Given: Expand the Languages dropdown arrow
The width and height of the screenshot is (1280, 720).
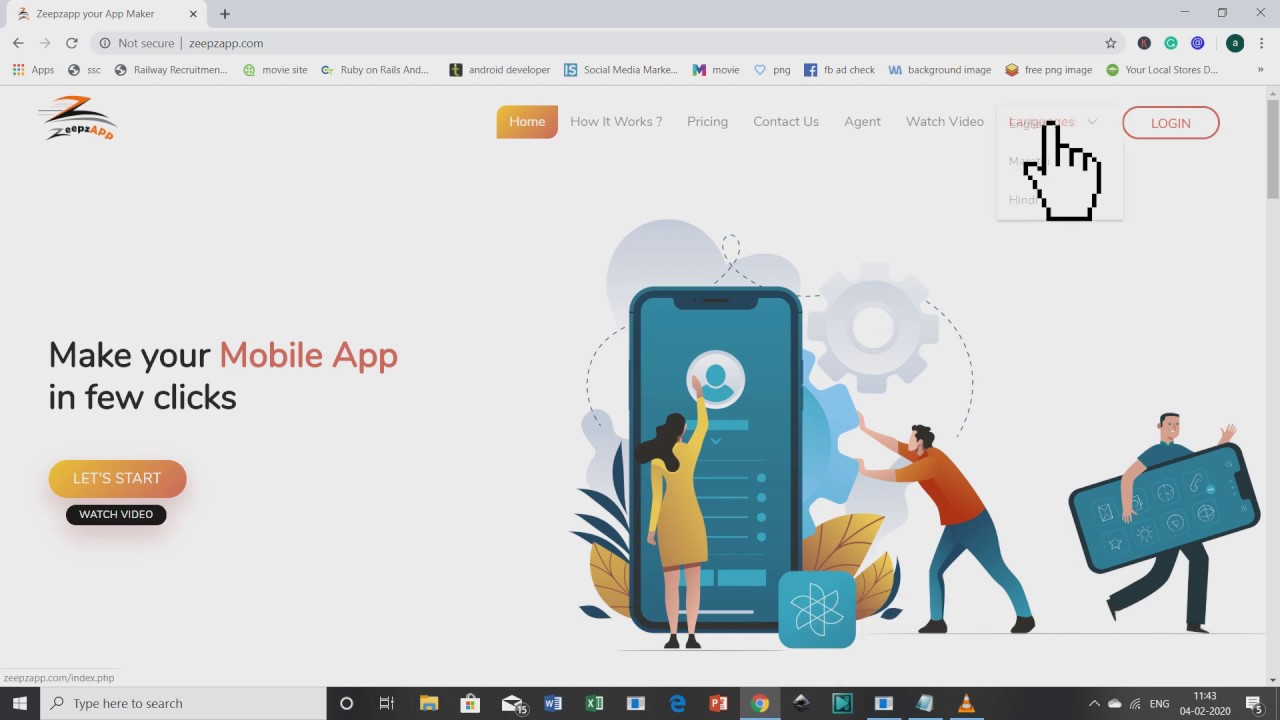Looking at the screenshot, I should 1092,122.
